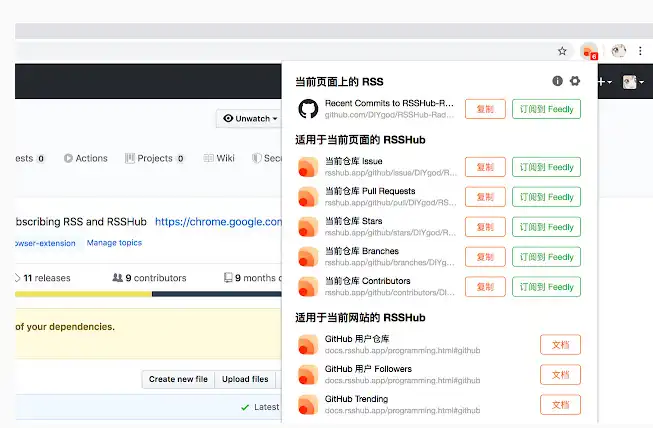Copy the 当前仓库 Pull Requests feed

485,197
